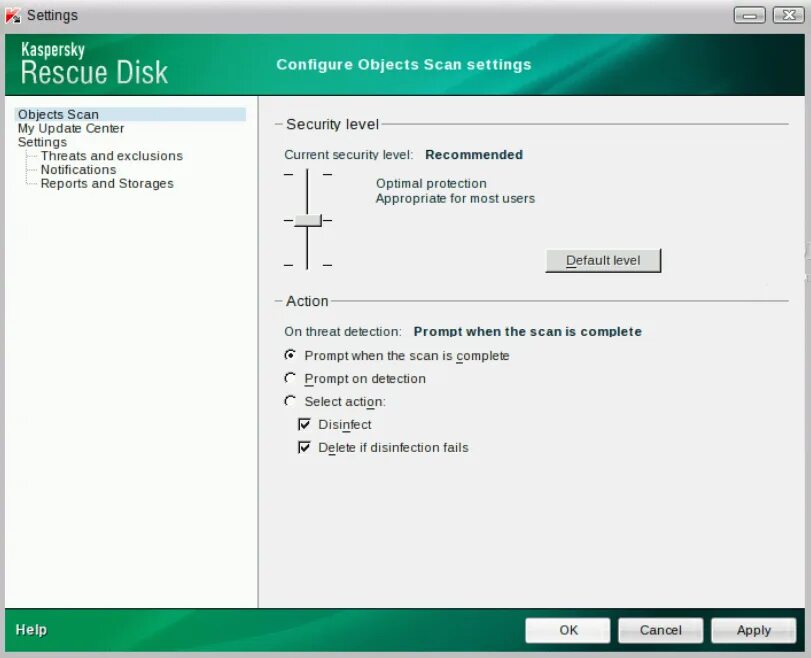Image resolution: width=811 pixels, height=658 pixels.
Task: Select Objects Scan in the sidebar
Action: (130, 114)
